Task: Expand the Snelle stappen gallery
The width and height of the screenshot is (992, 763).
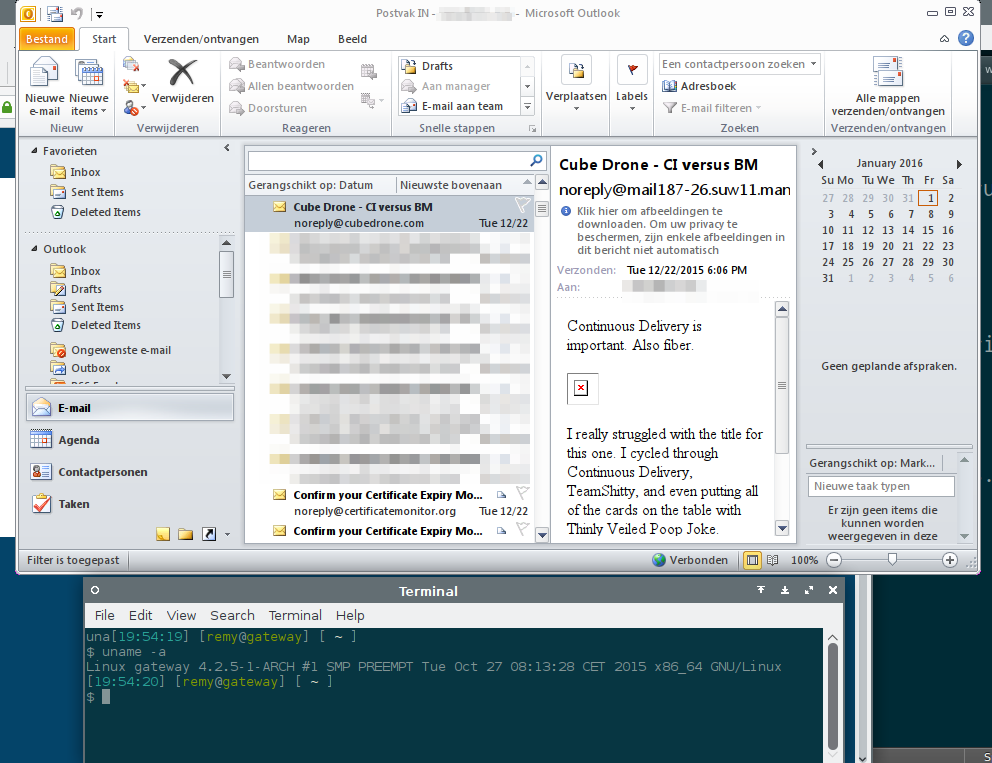Action: click(x=527, y=107)
